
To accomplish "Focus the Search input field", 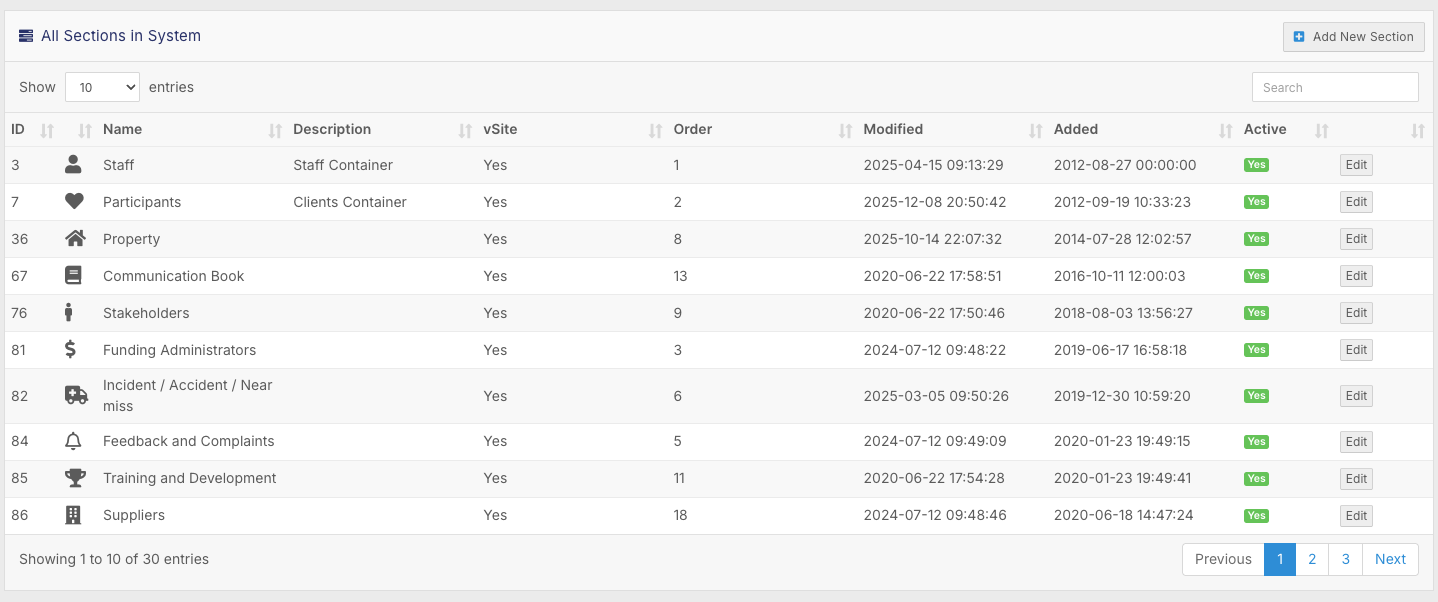I will (x=1335, y=87).
